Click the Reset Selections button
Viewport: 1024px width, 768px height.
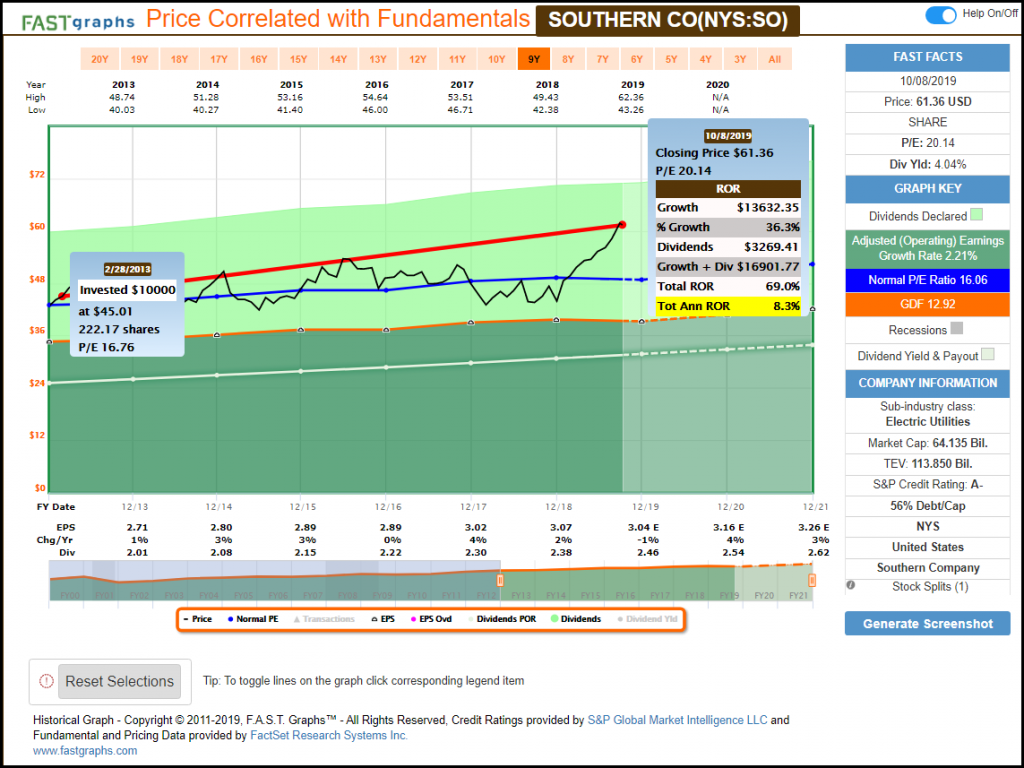pyautogui.click(x=119, y=681)
